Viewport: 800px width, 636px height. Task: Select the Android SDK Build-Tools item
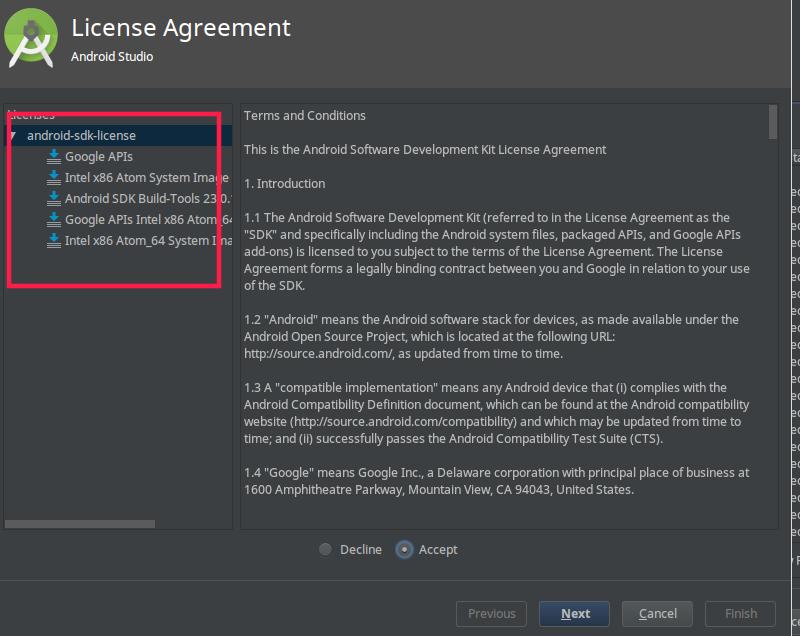point(148,198)
